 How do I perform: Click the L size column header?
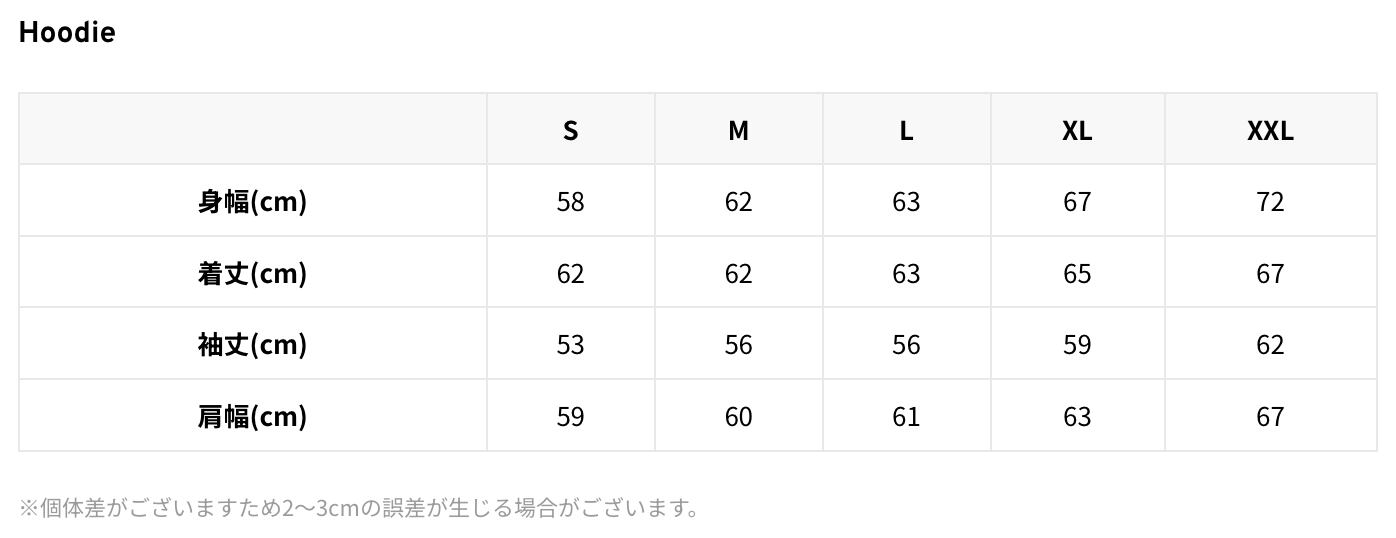[906, 130]
